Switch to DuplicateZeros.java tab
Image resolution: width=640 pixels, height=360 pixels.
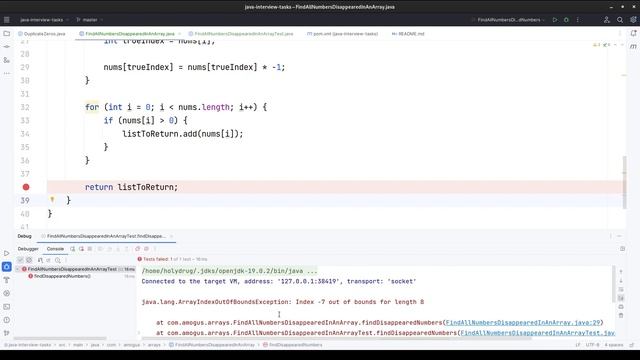tap(42, 33)
